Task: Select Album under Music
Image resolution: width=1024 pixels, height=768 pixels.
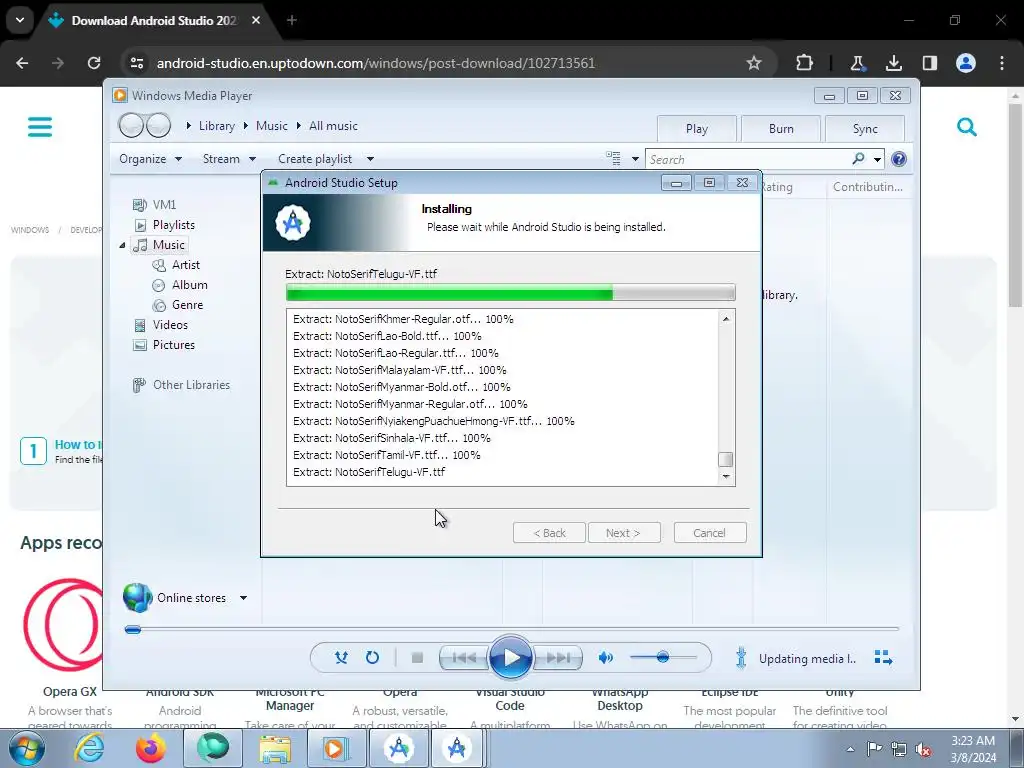Action: 189,285
